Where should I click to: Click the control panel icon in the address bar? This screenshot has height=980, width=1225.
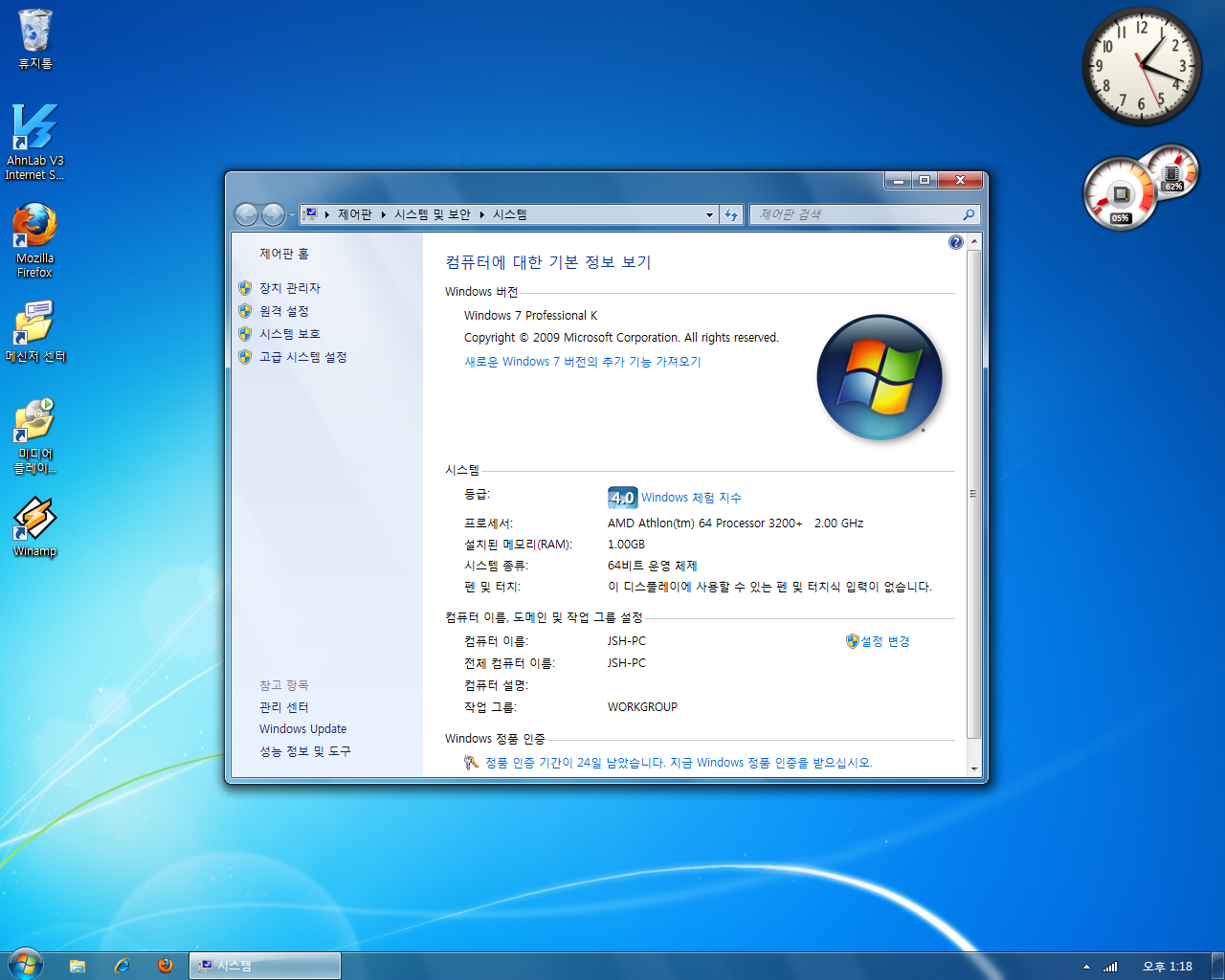point(310,214)
